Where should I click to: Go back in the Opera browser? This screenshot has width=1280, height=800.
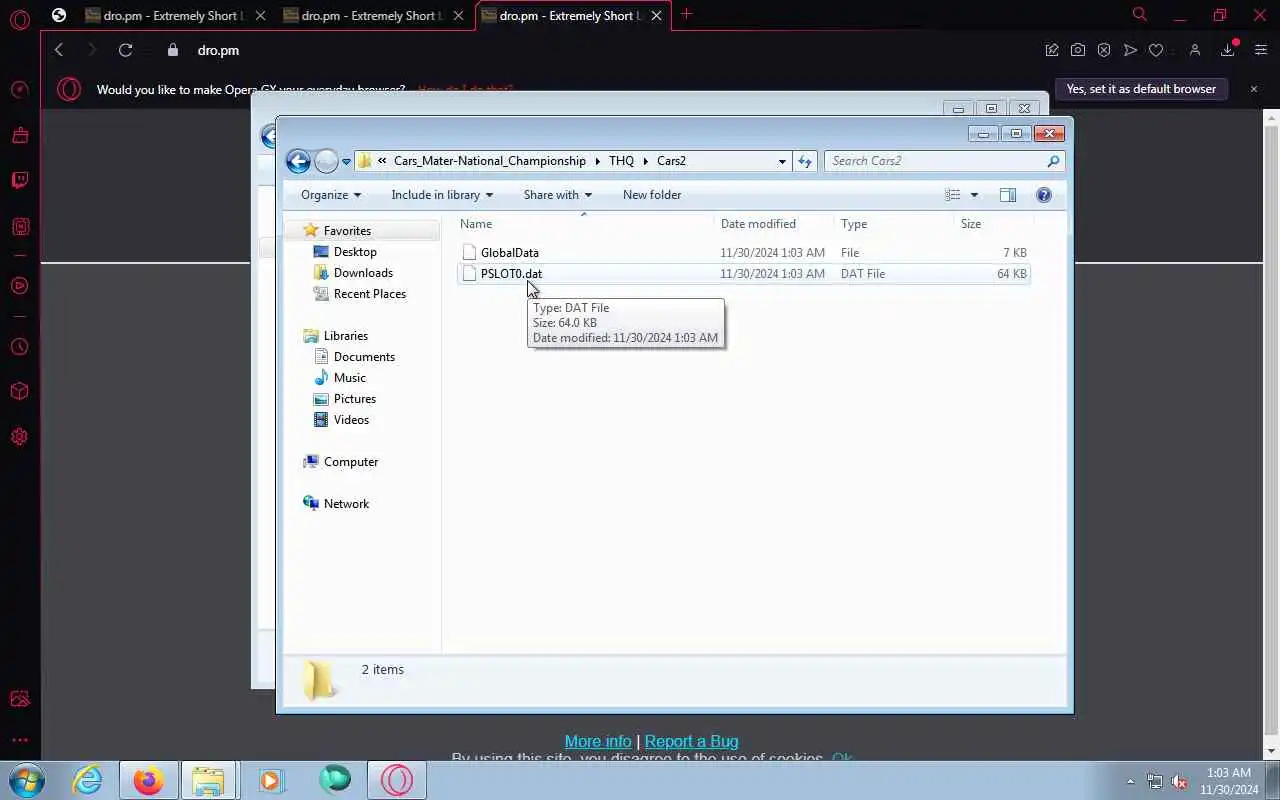click(59, 50)
